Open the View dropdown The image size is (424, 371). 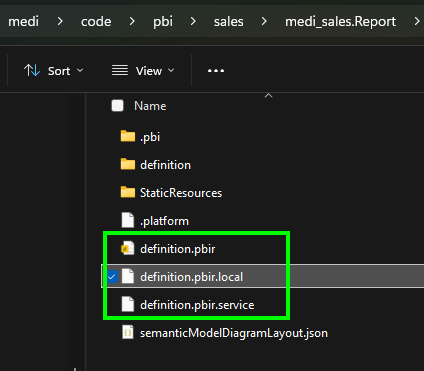click(x=143, y=71)
